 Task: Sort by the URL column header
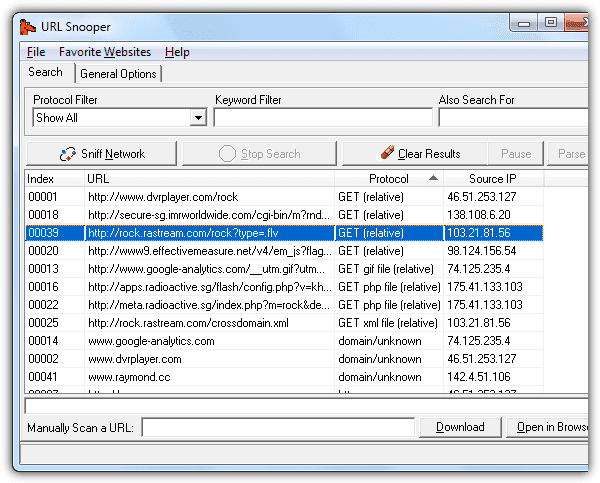coord(209,179)
